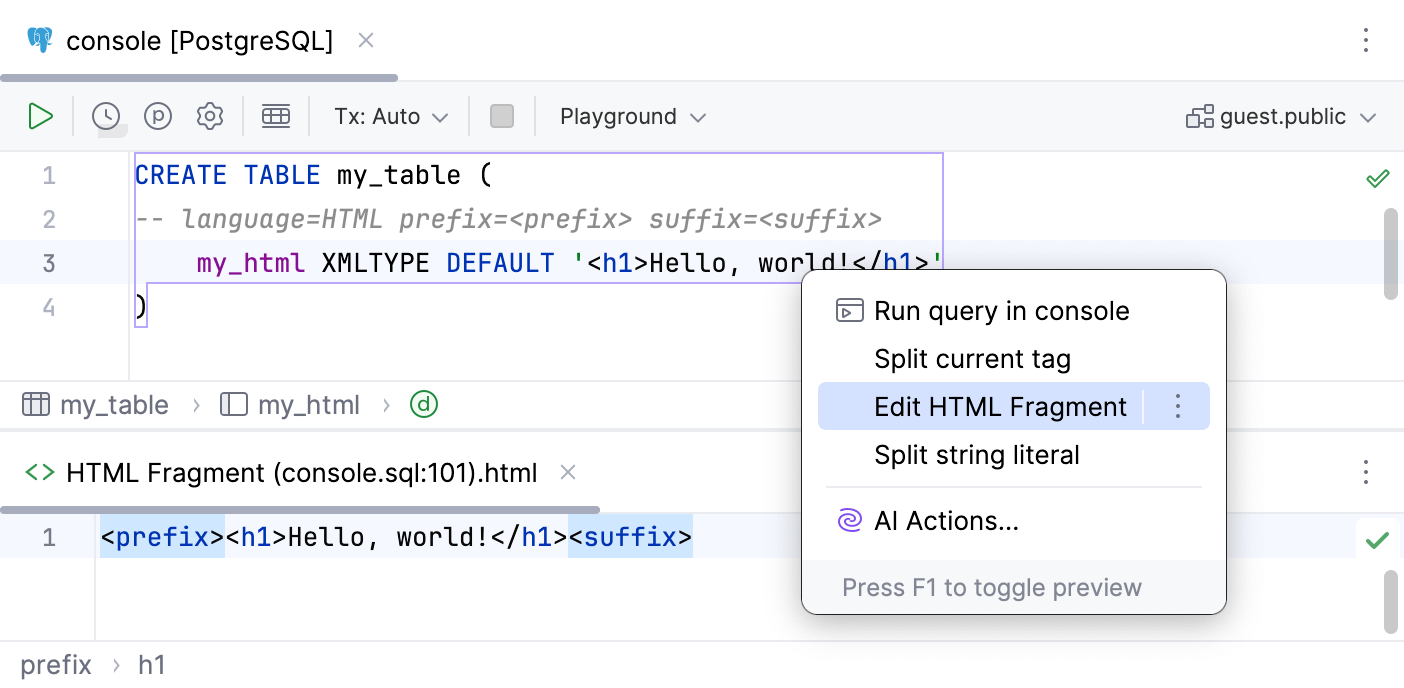Run the query with the green Execute icon
This screenshot has width=1404, height=688.
coord(40,117)
